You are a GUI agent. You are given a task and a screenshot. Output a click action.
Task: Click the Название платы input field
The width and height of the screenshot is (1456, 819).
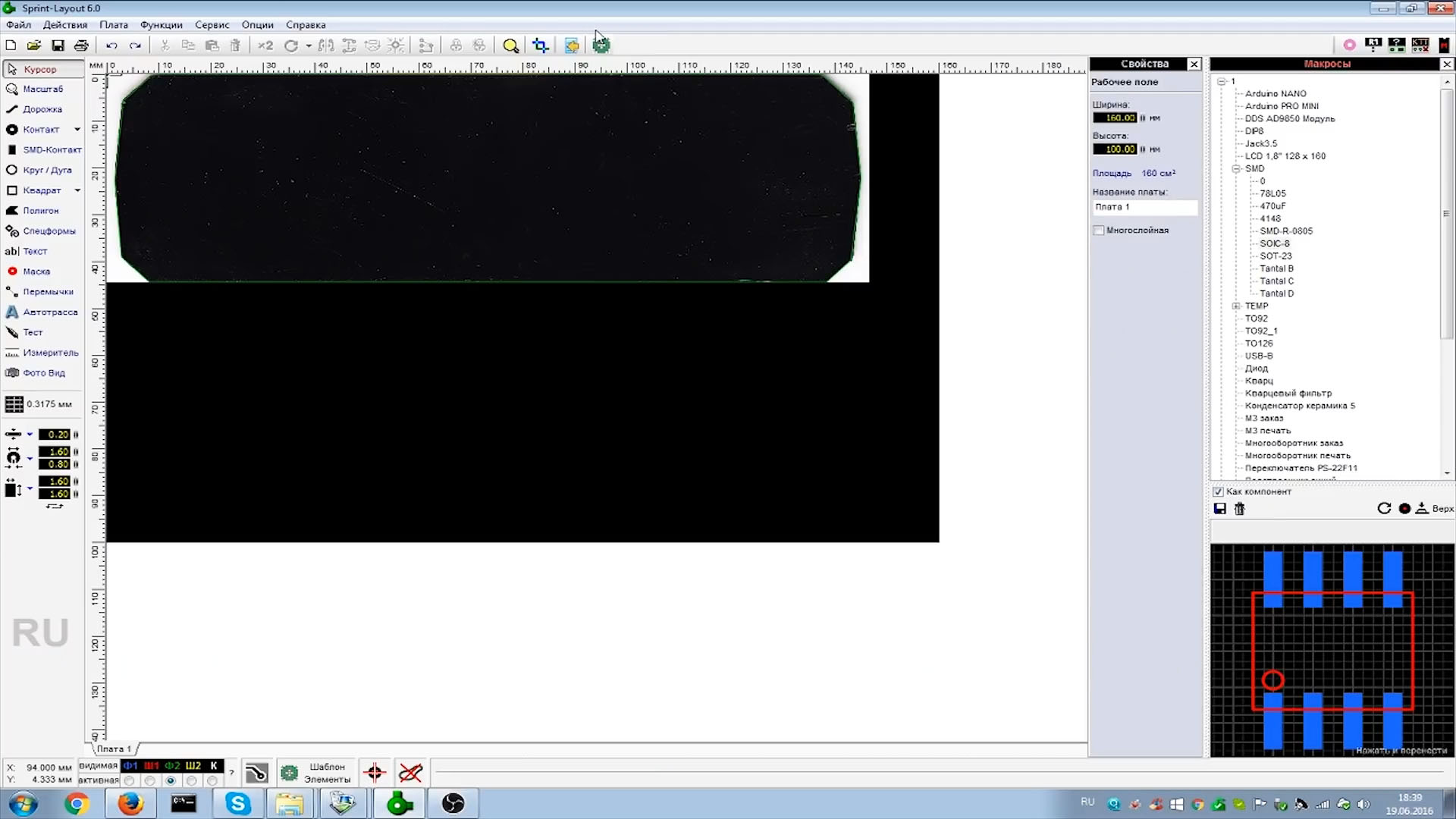click(x=1144, y=207)
